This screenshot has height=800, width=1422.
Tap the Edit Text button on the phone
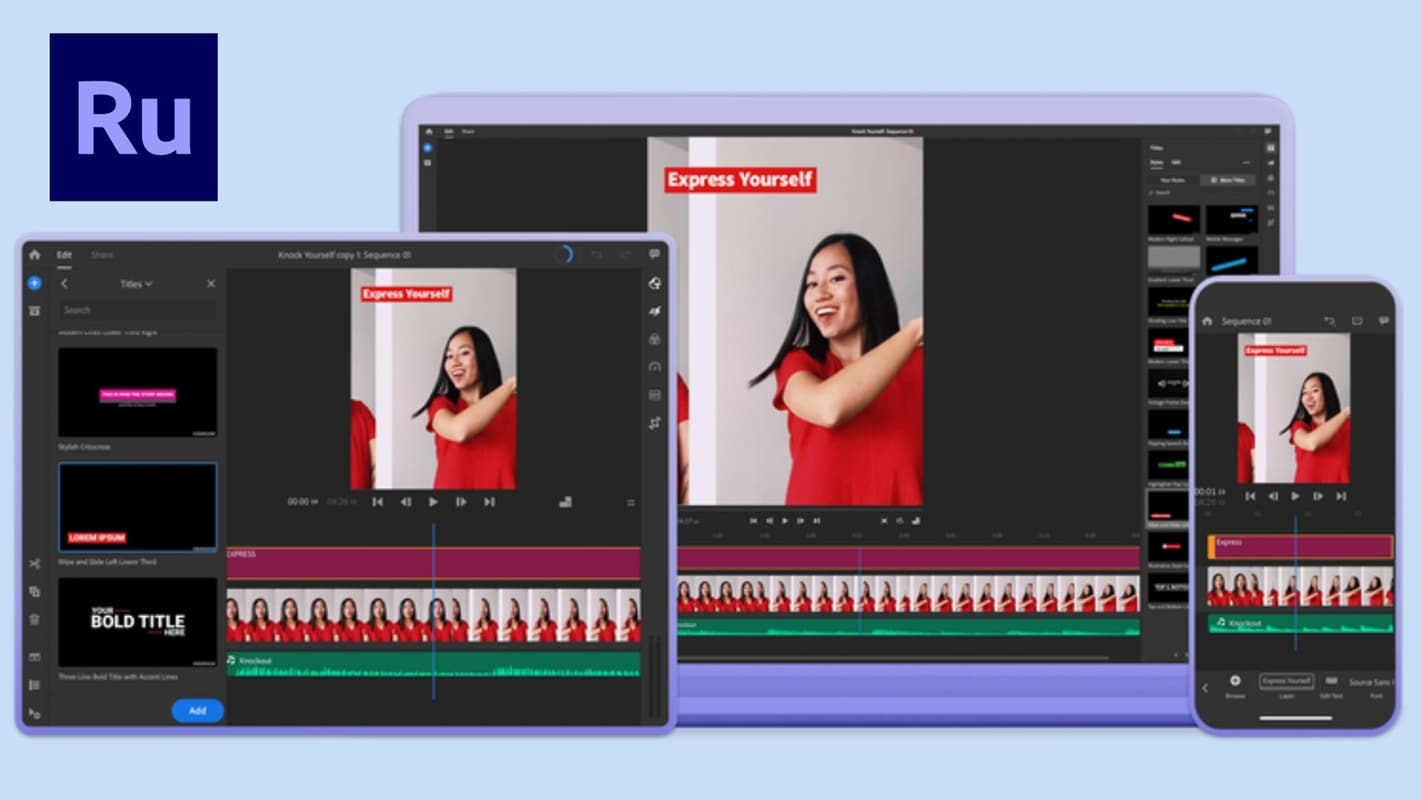(1332, 681)
